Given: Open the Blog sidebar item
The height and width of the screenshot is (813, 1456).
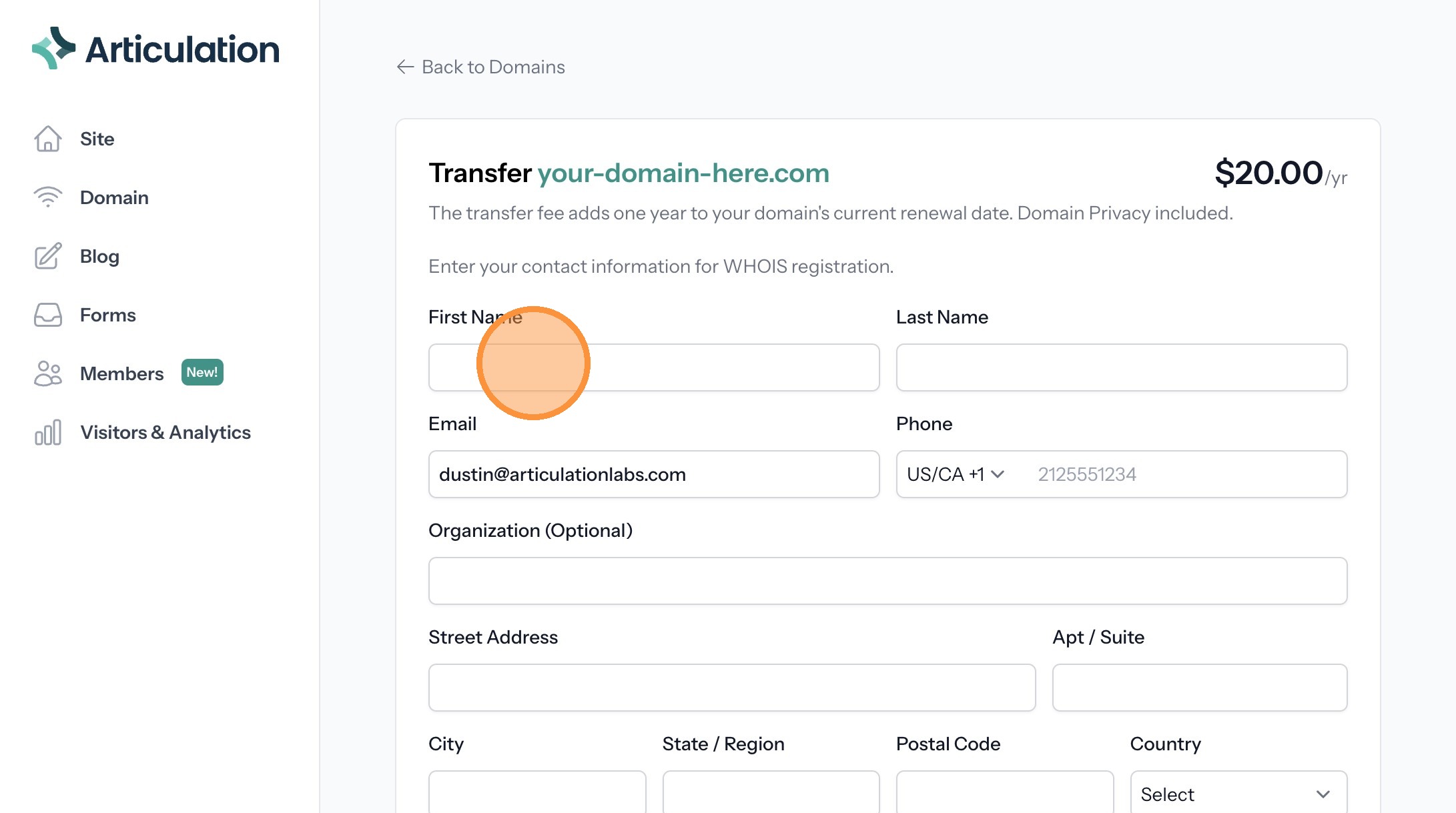Looking at the screenshot, I should pyautogui.click(x=99, y=256).
